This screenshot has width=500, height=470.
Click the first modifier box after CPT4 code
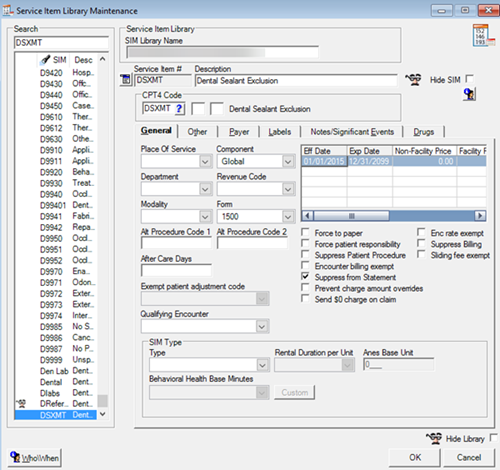coord(198,109)
